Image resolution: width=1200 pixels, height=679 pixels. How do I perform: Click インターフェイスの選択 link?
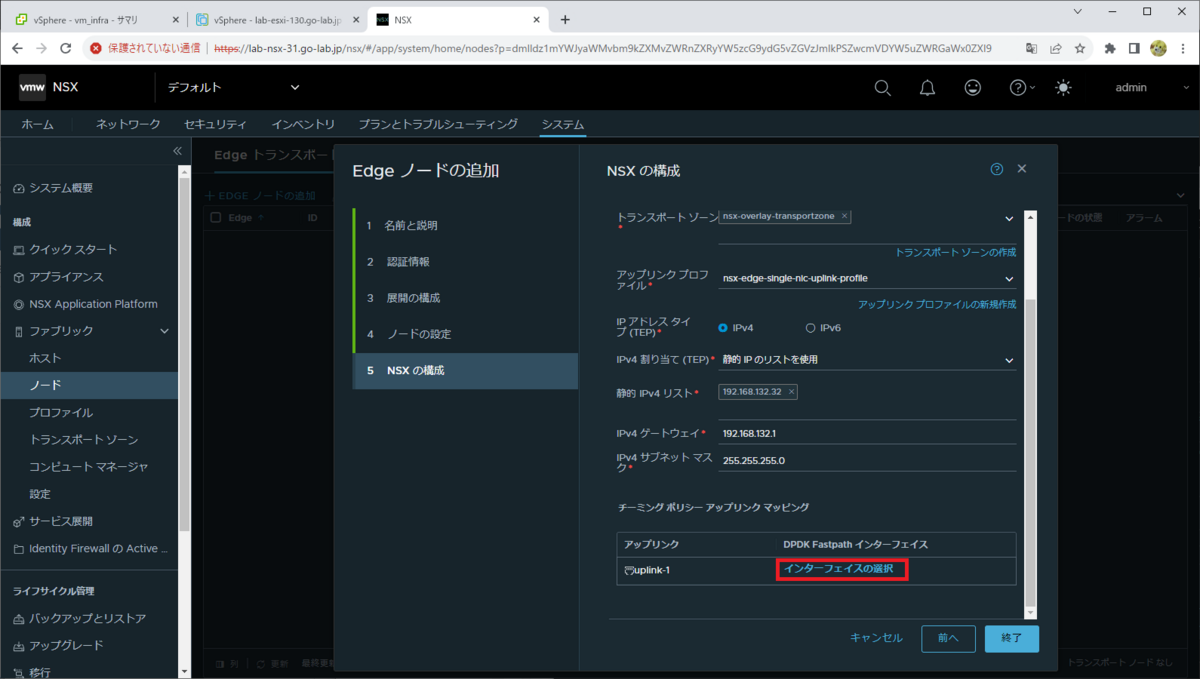[x=838, y=569]
